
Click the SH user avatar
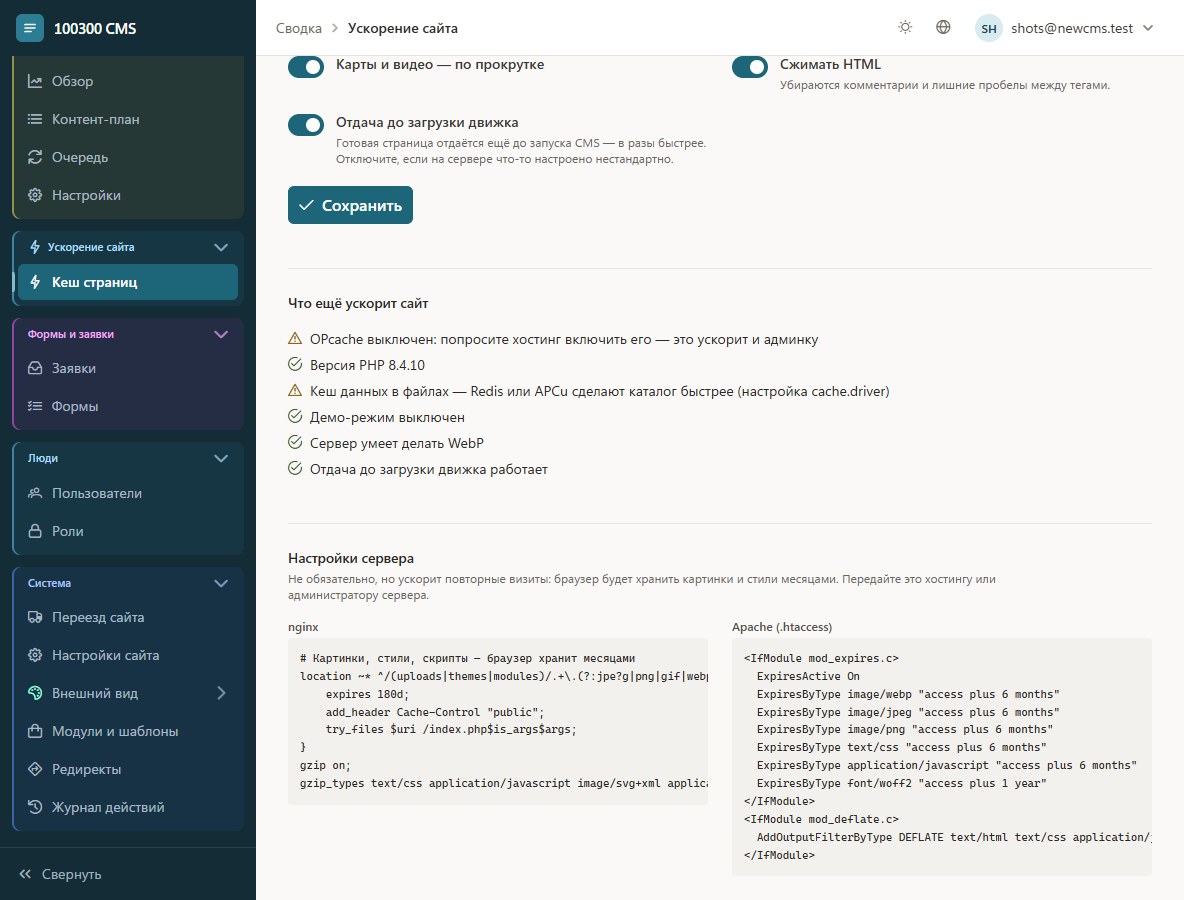tap(988, 28)
